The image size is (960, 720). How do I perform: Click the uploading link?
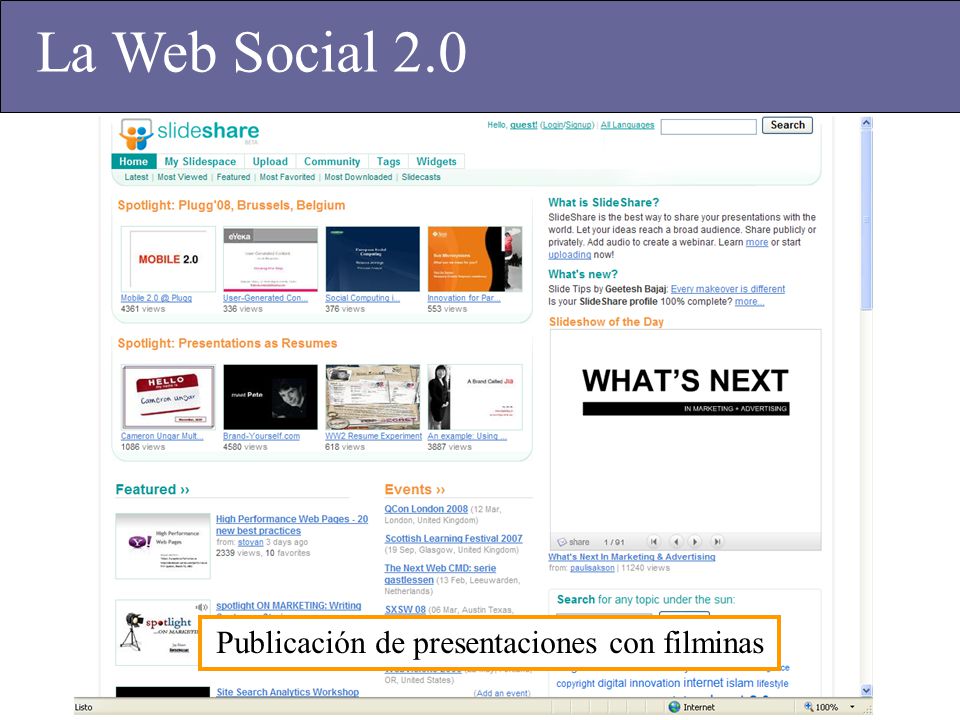click(x=569, y=255)
